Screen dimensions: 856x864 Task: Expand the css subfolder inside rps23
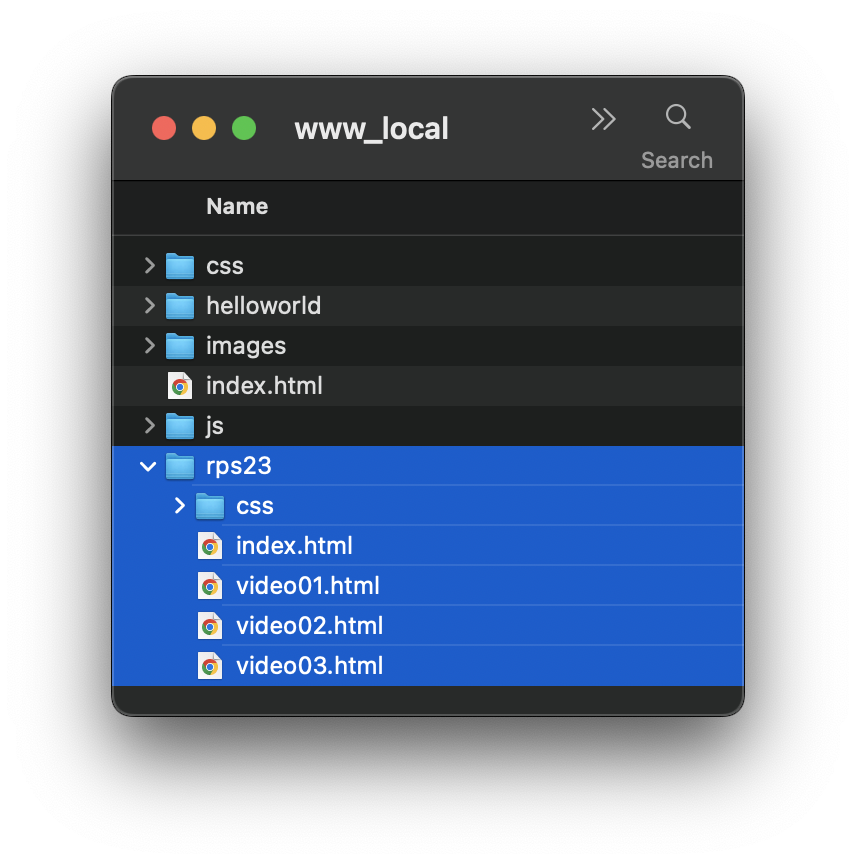180,506
